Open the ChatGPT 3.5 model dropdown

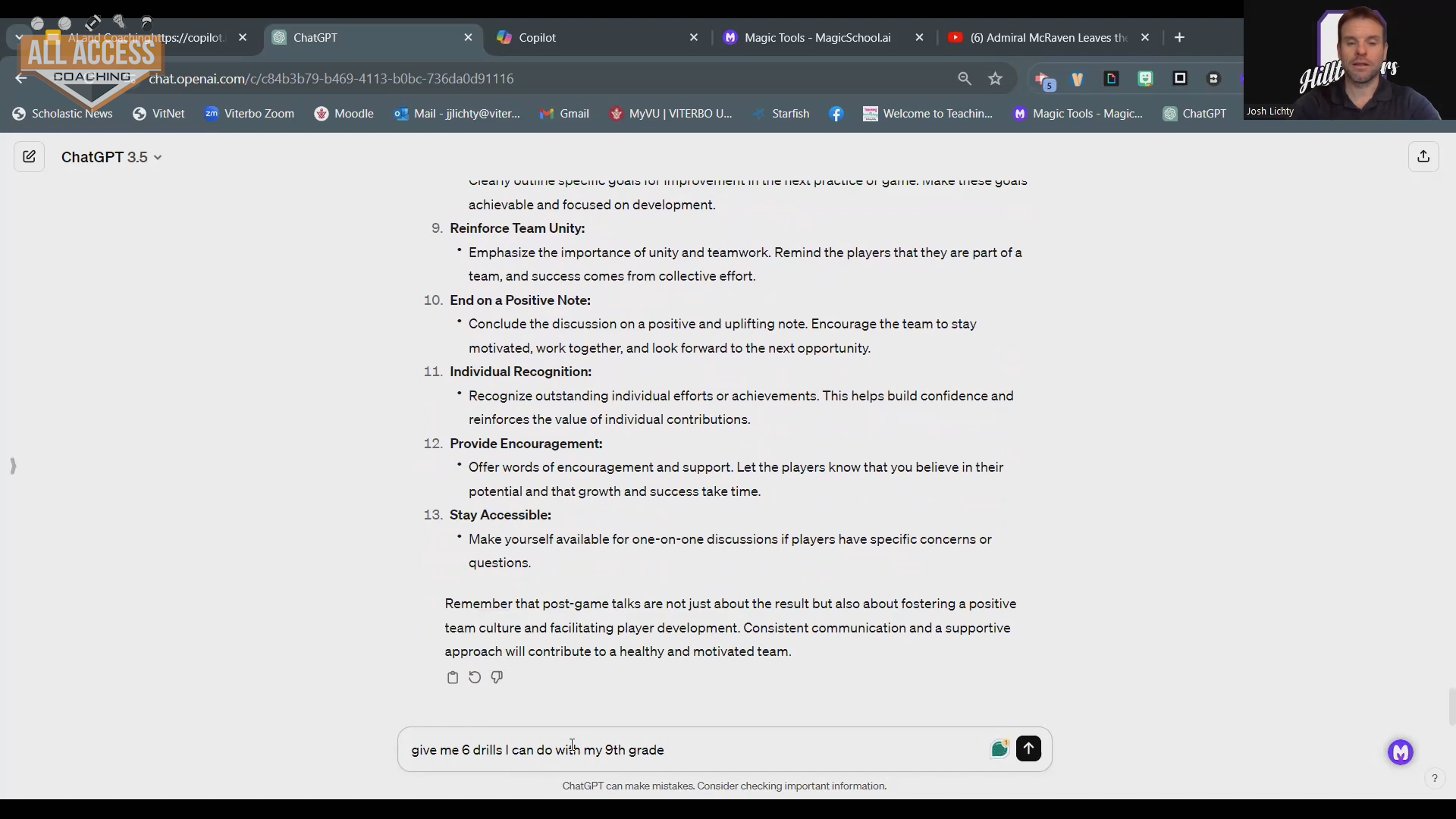[x=111, y=157]
